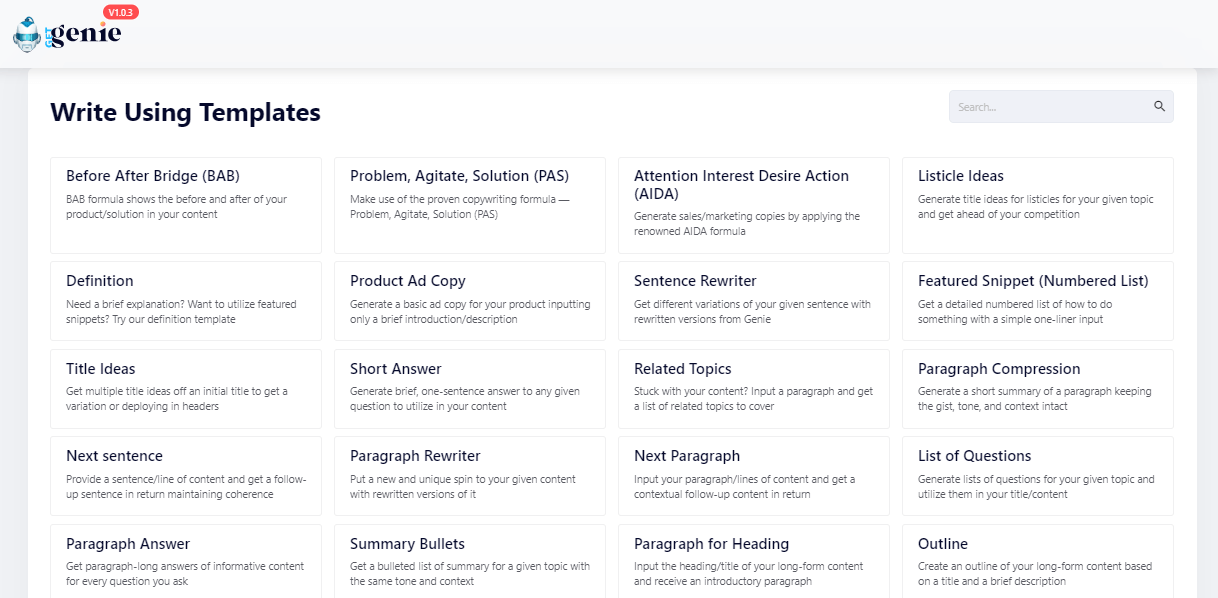Viewport: 1218px width, 598px height.
Task: Open the Listicle Ideas template
Action: click(1038, 205)
